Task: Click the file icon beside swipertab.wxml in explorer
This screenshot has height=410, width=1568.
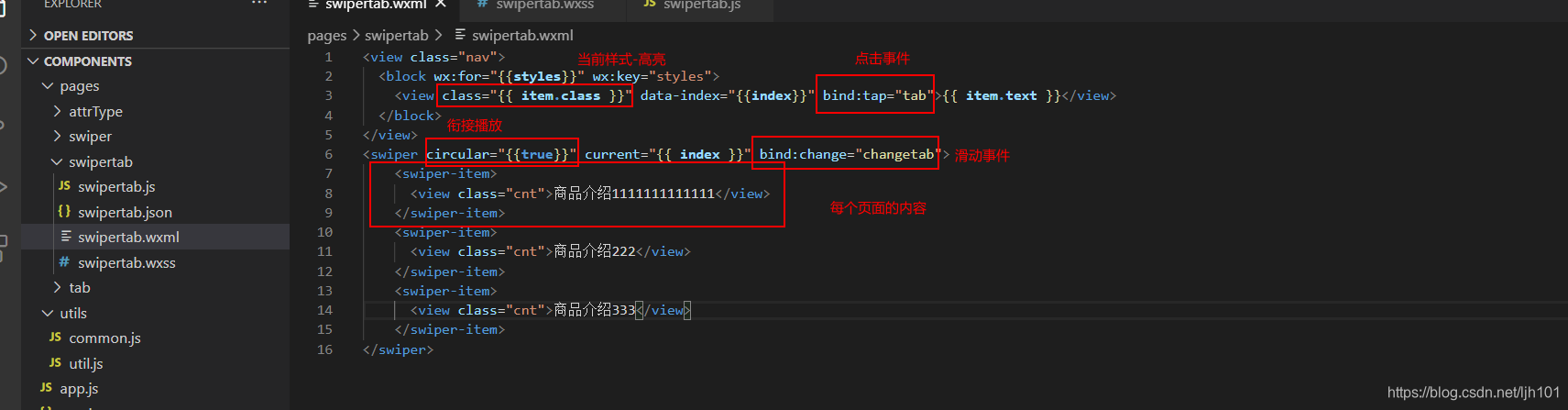Action: coord(66,237)
